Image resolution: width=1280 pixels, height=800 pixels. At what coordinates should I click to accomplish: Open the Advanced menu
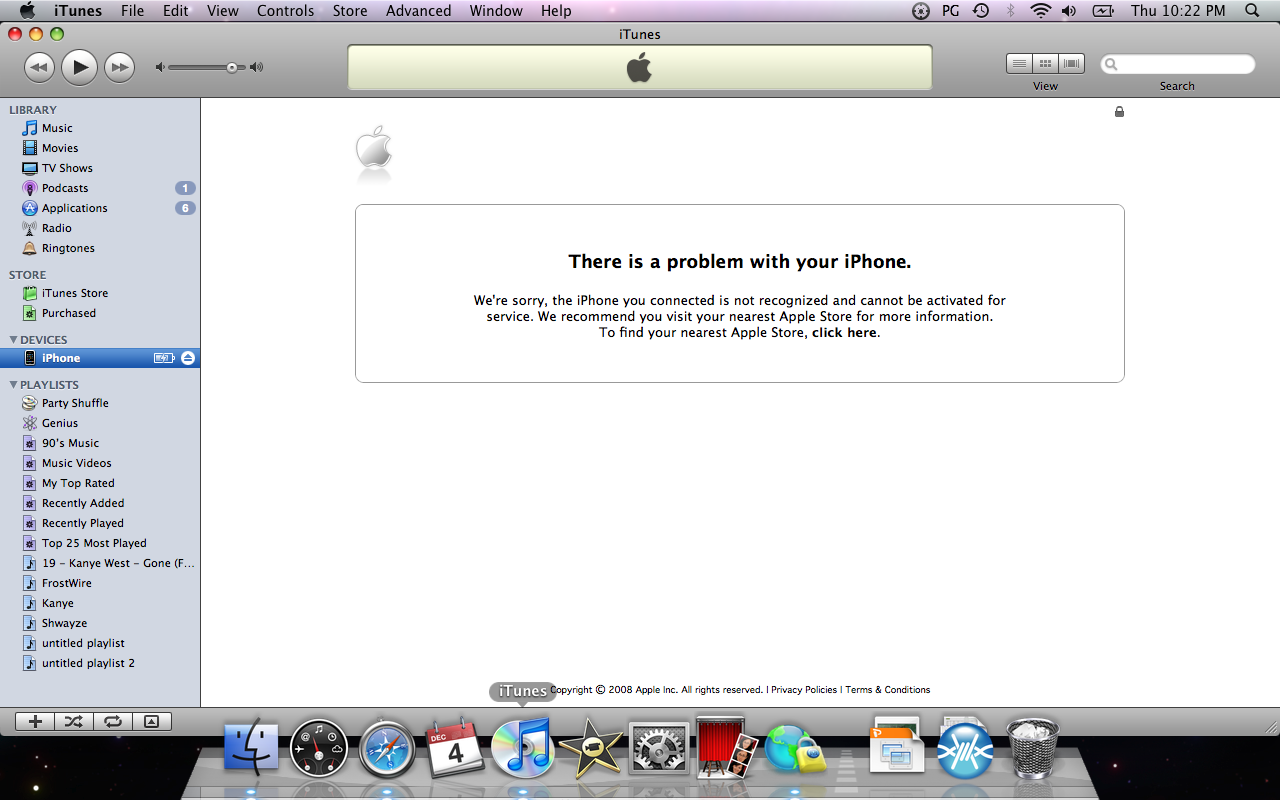[x=418, y=11]
